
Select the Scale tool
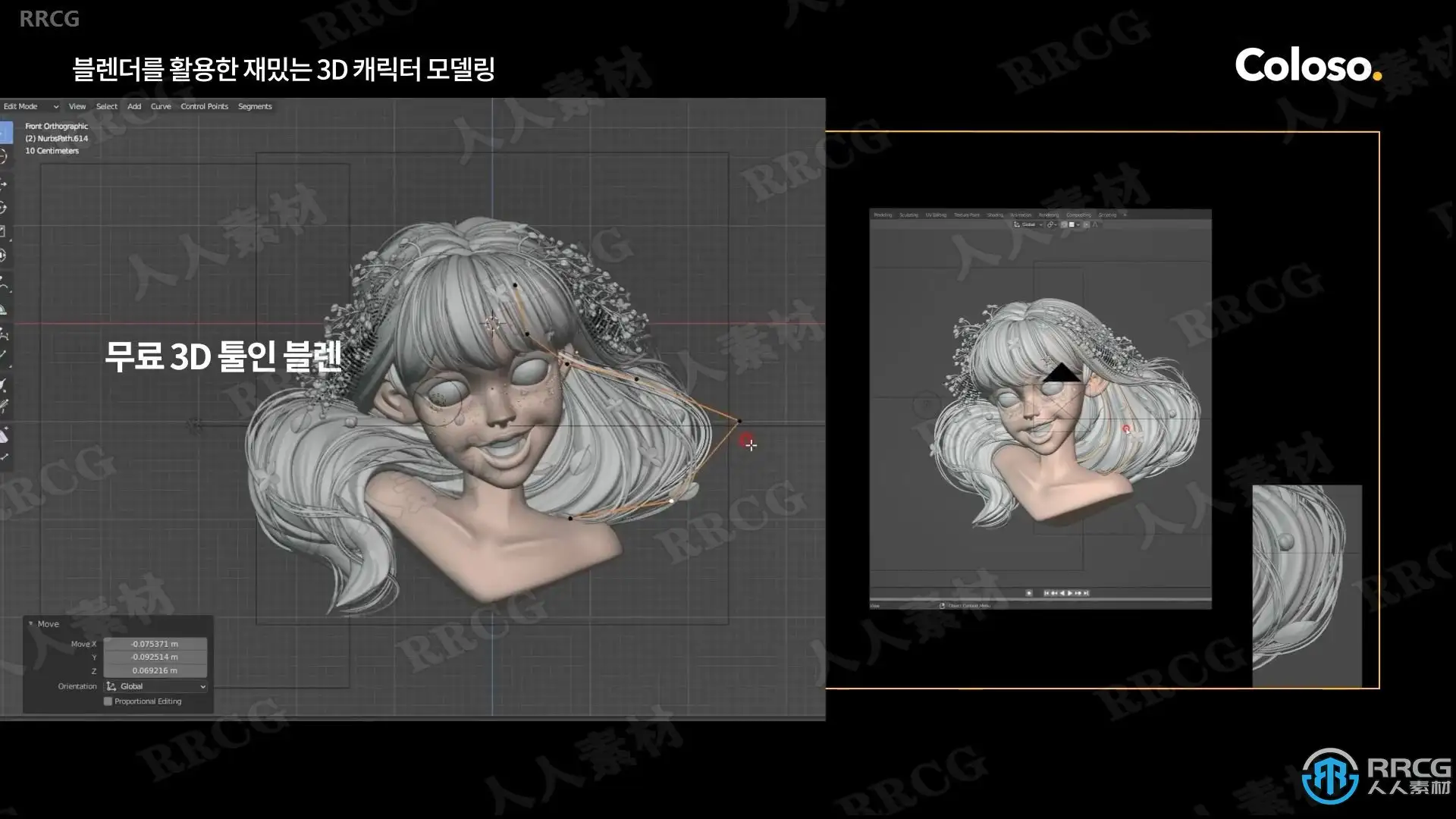pyautogui.click(x=4, y=231)
